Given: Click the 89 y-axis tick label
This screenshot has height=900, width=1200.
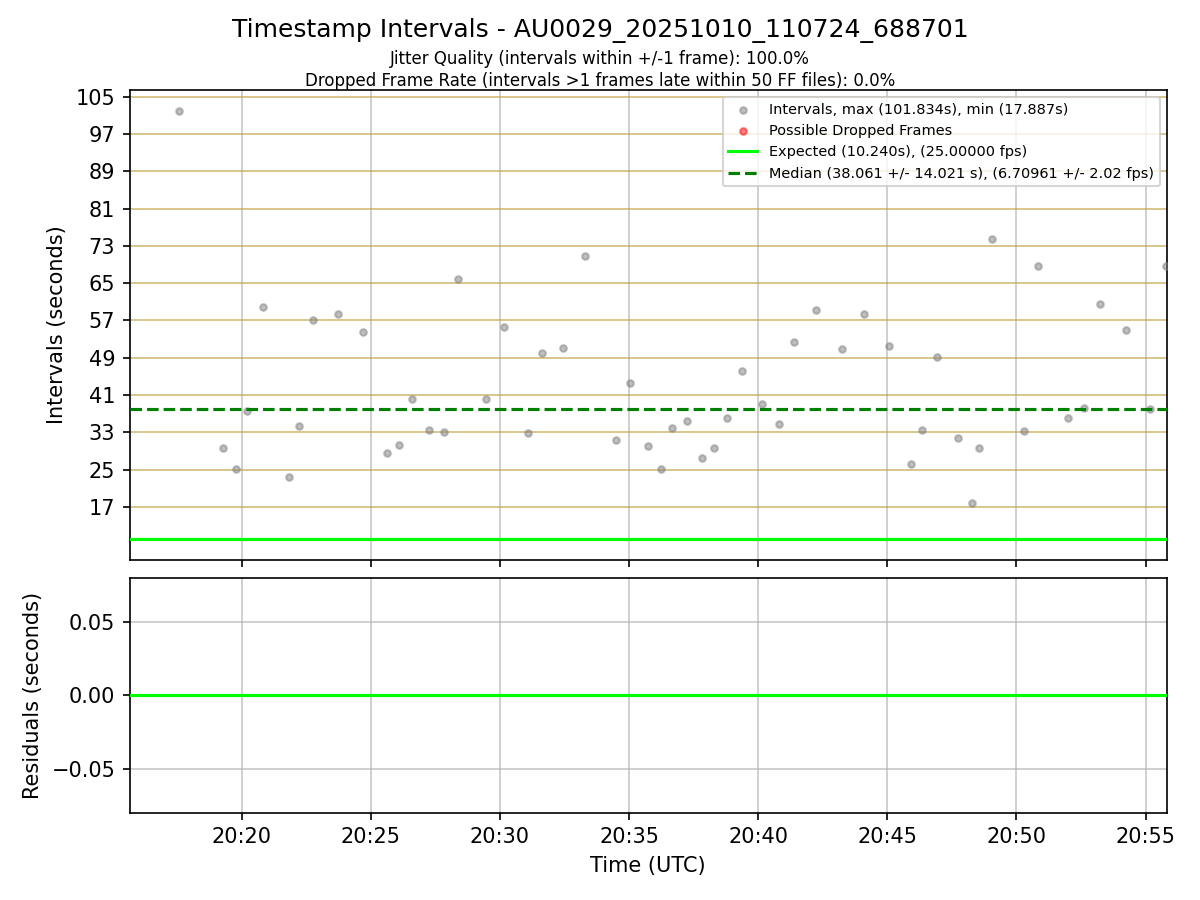Looking at the screenshot, I should coord(104,171).
